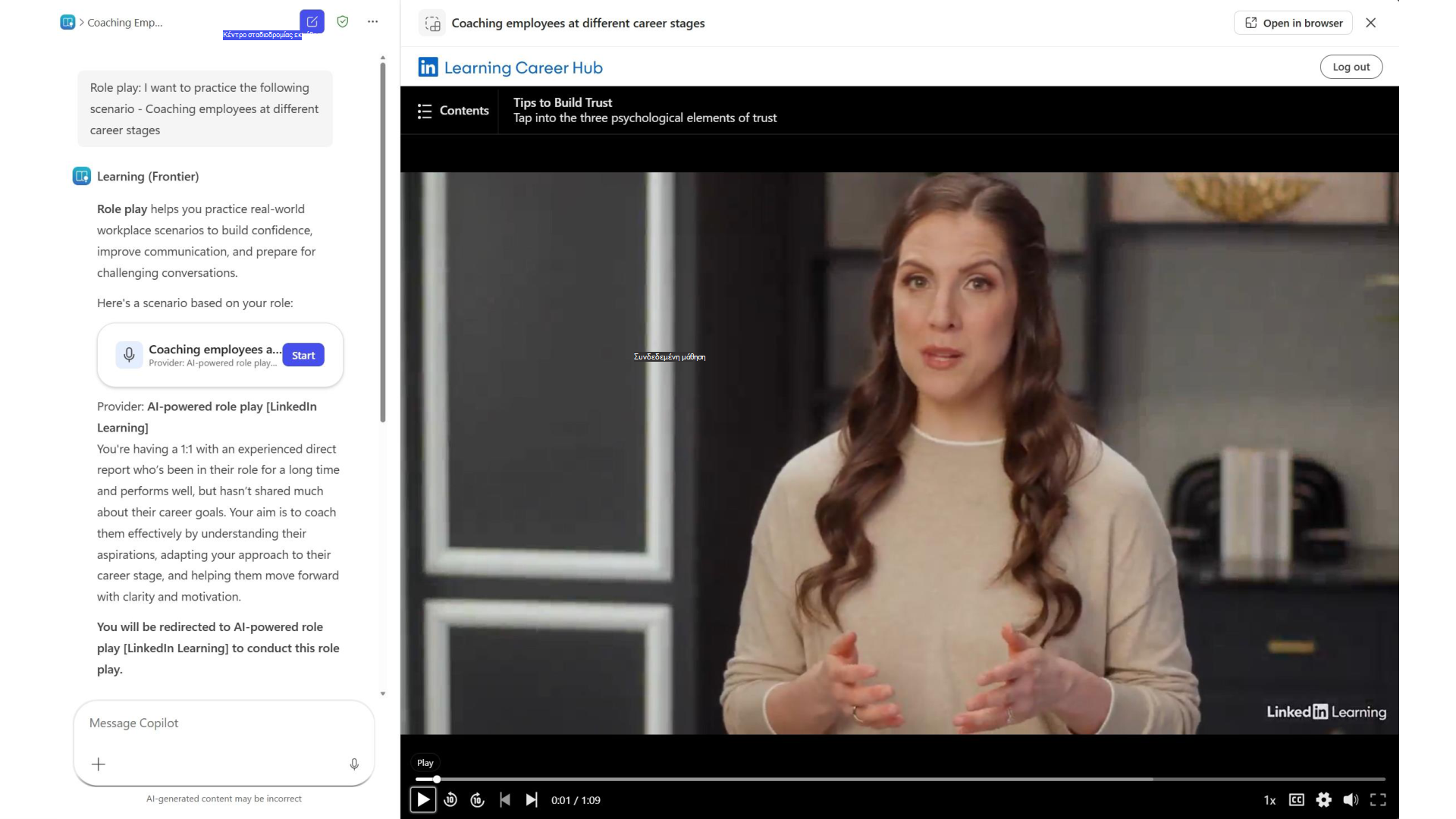
Task: Skip to the next video
Action: point(532,799)
